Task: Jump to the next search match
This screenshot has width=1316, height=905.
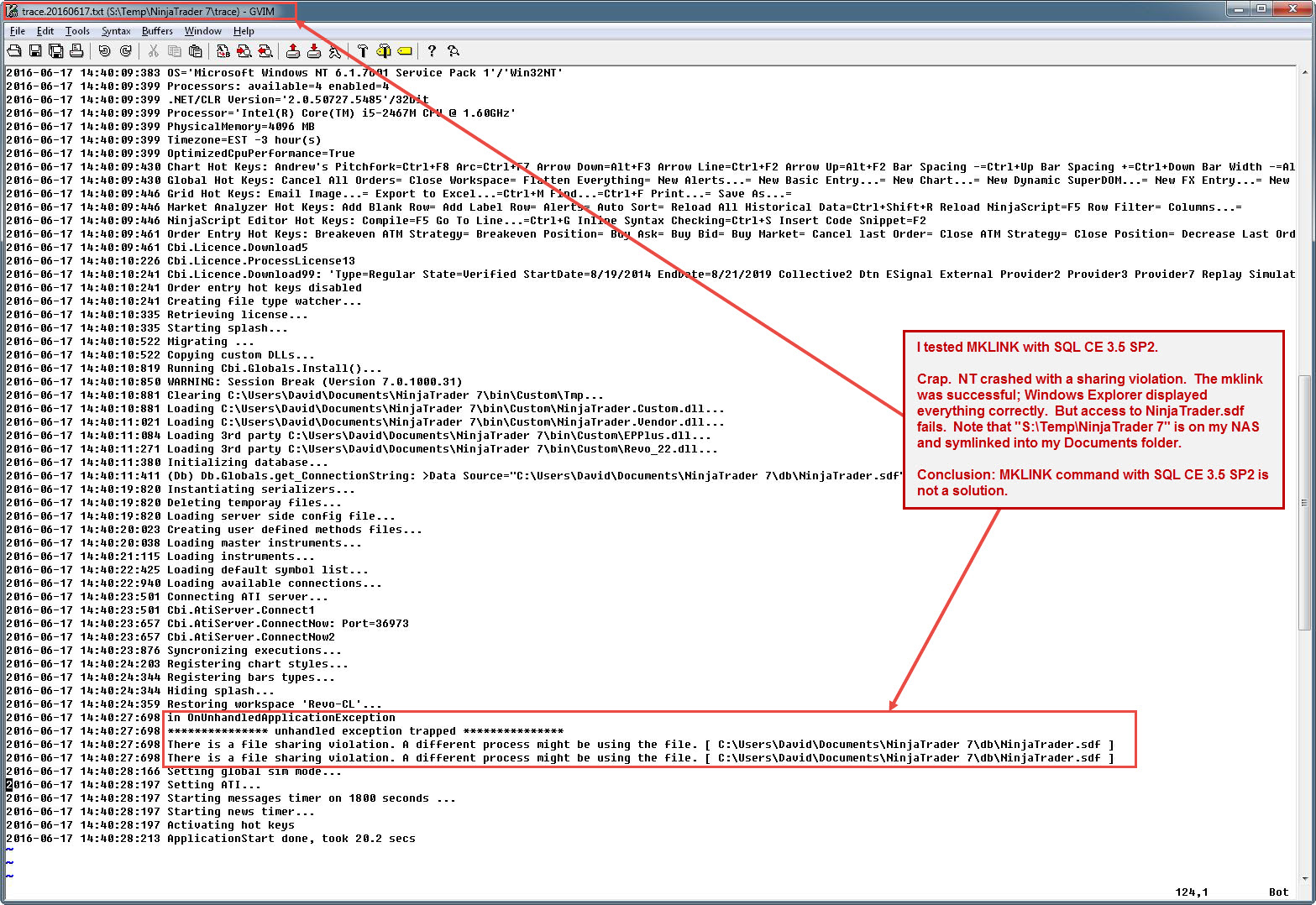Action: [x=244, y=51]
